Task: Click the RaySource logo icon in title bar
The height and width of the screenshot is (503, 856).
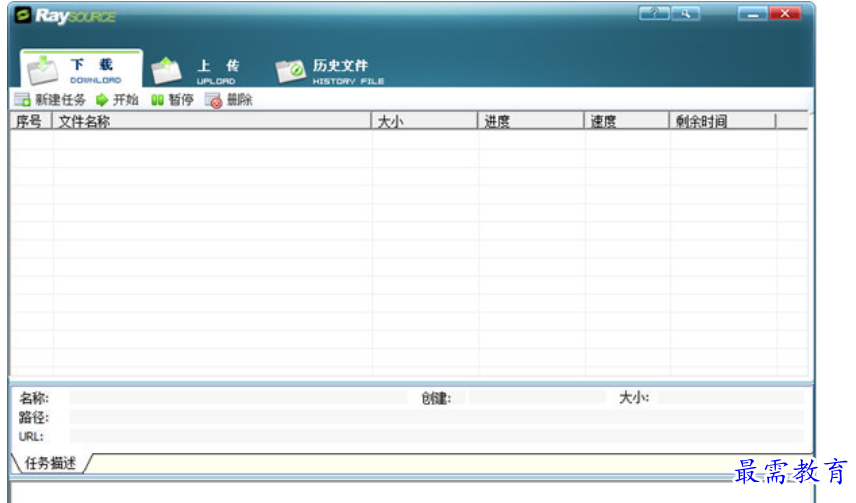Action: (x=23, y=15)
